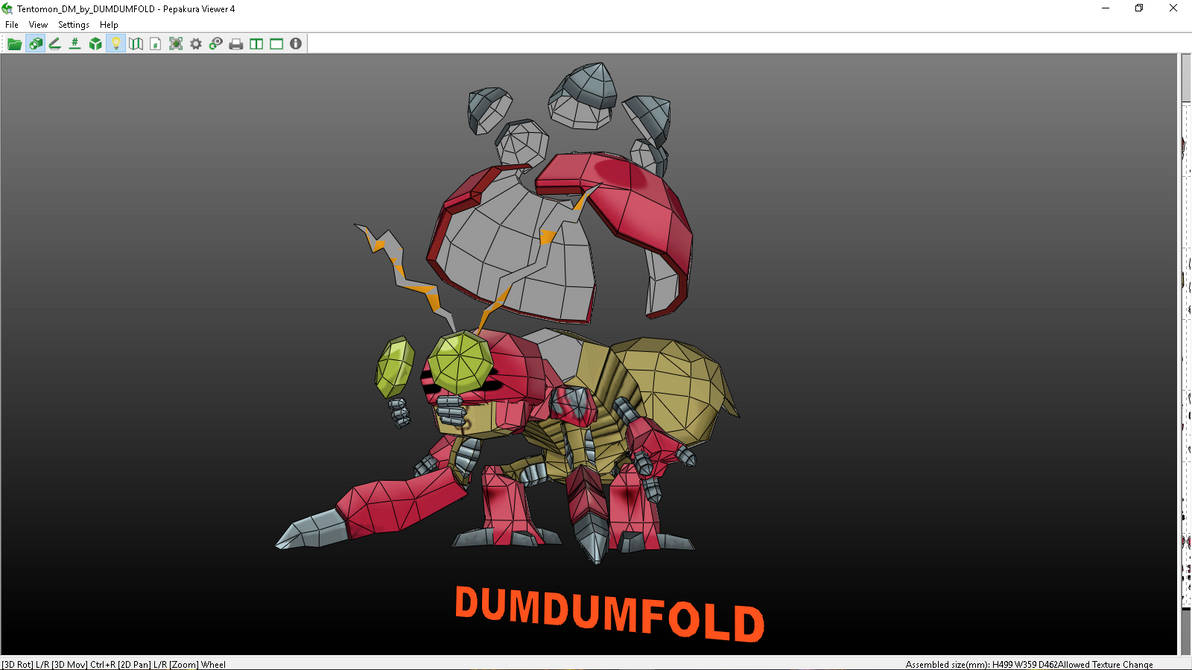Screen dimensions: 1192x670
Task: Open page setup via the document icon
Action: (155, 43)
